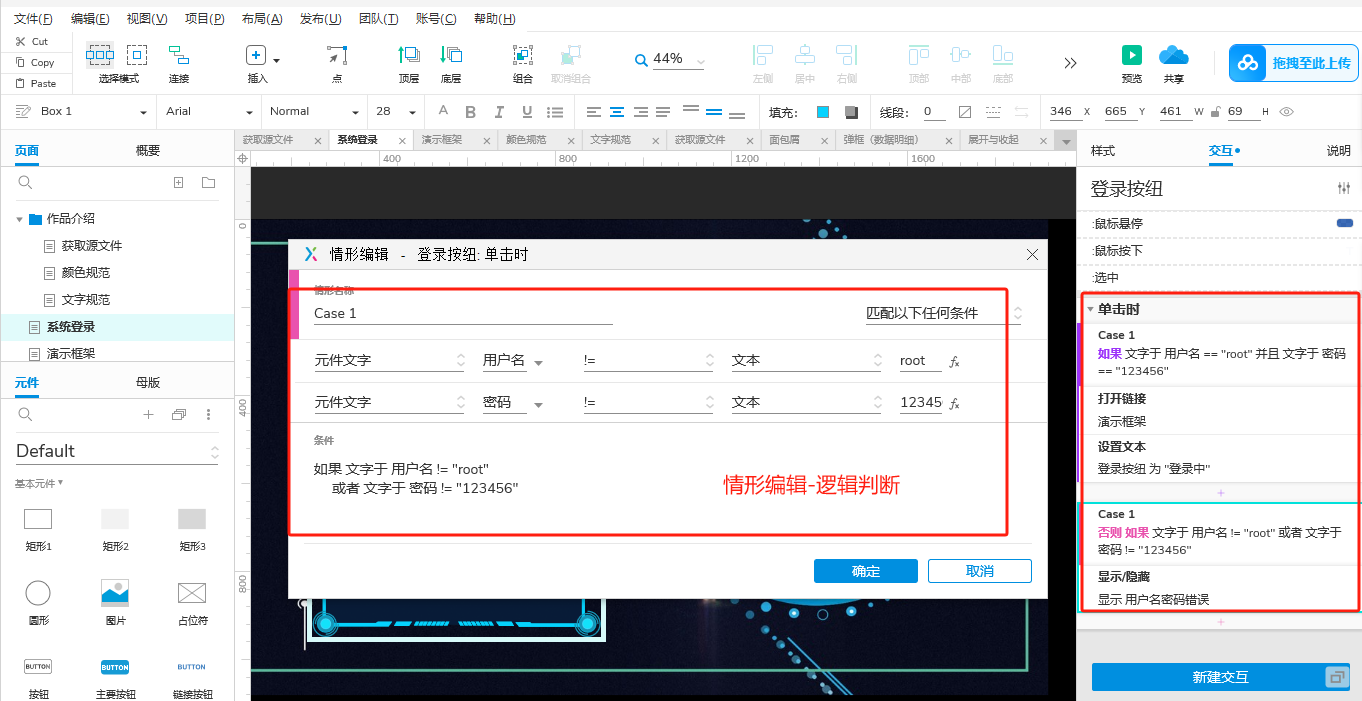1362x701 pixels.
Task: Click the Copy icon
Action: point(20,62)
